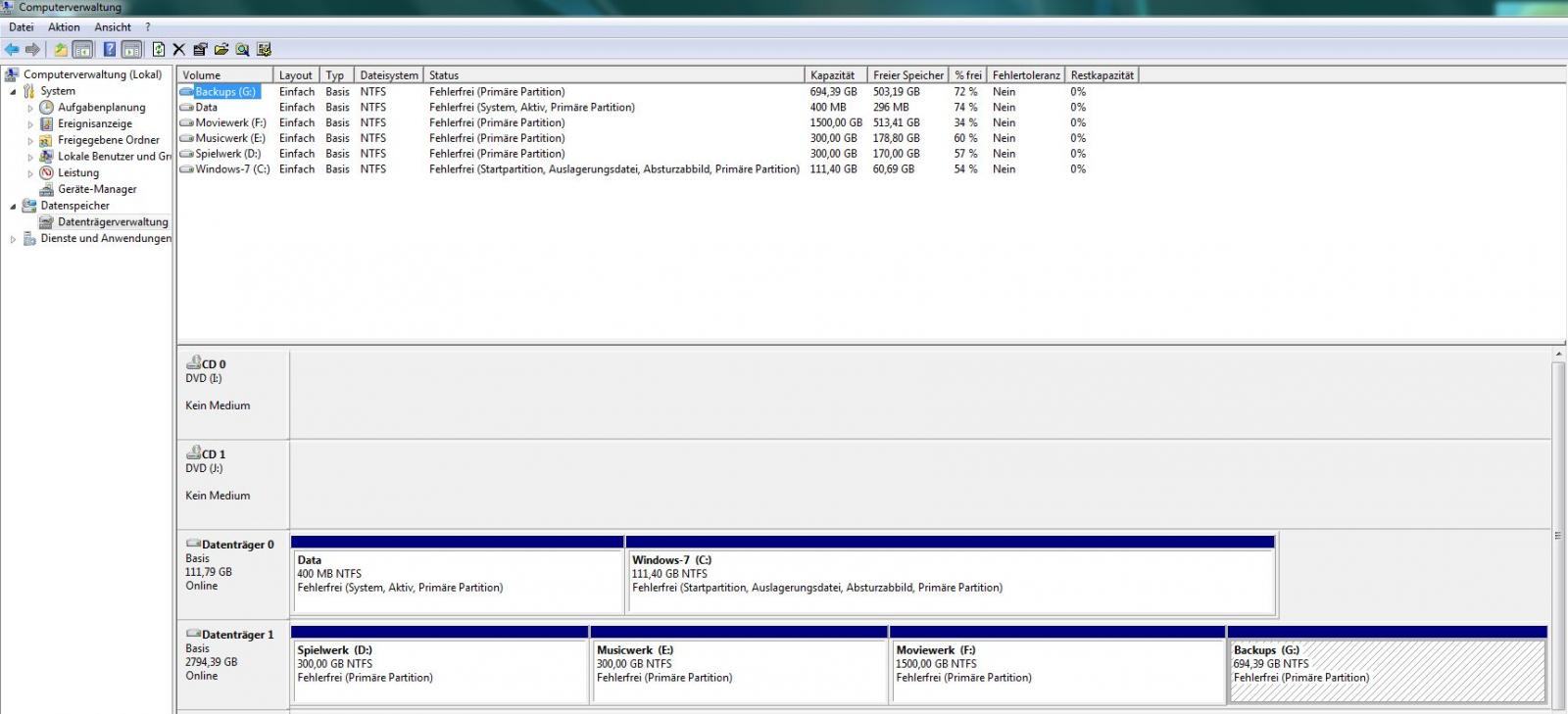Click the Aufgabenplanung clock icon
The height and width of the screenshot is (714, 1568).
(46, 108)
